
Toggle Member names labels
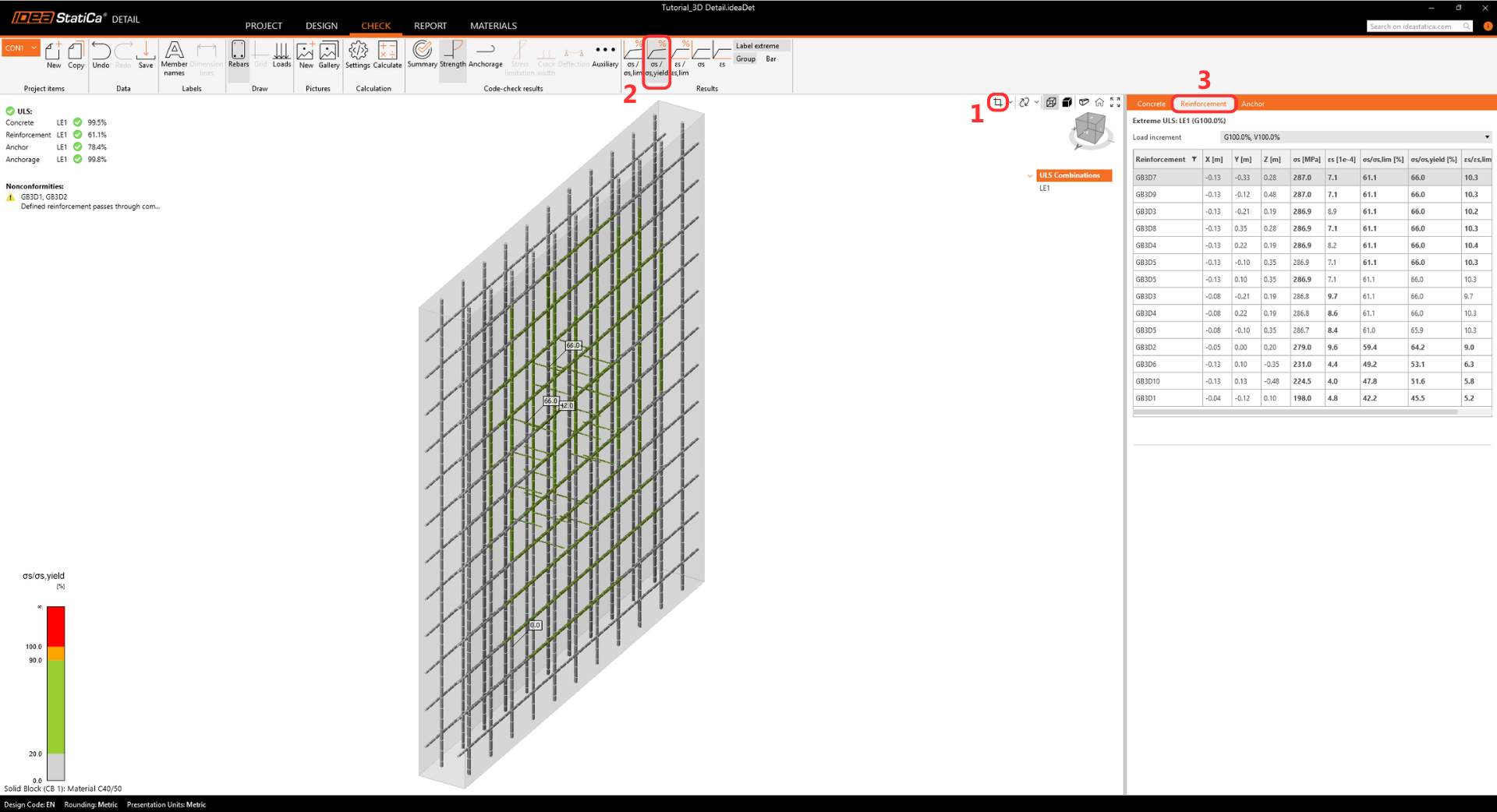(174, 58)
